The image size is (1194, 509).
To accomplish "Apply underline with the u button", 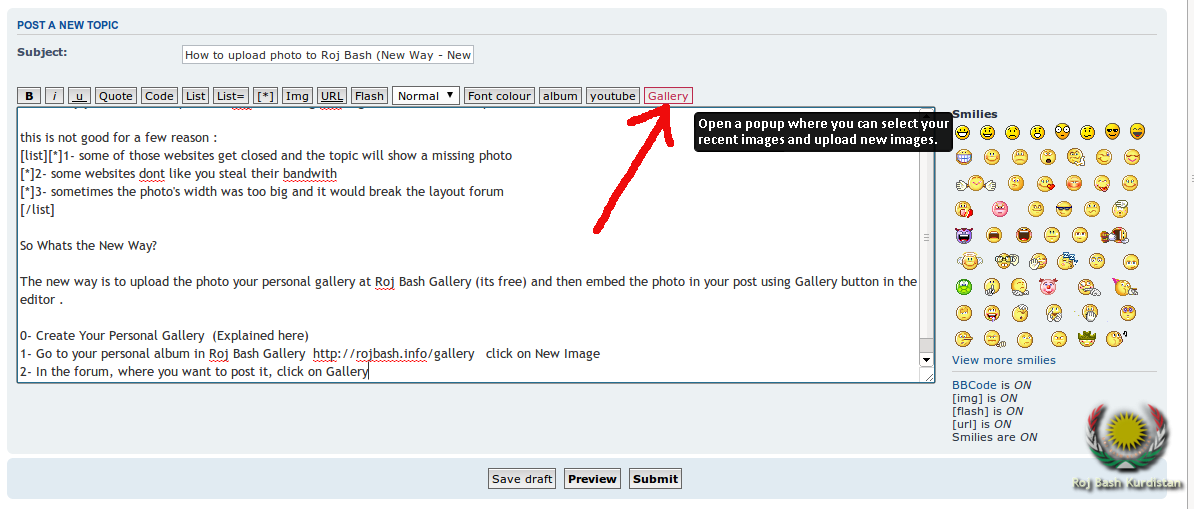I will pos(79,96).
